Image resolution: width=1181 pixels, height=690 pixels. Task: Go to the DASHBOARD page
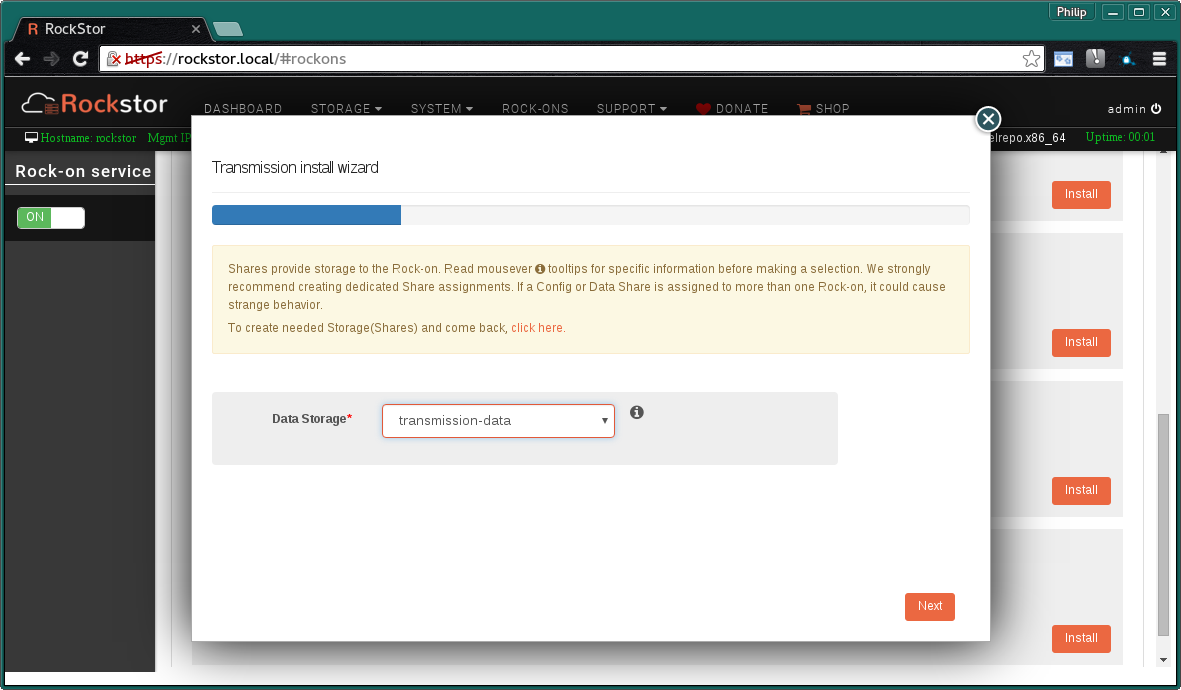(243, 109)
